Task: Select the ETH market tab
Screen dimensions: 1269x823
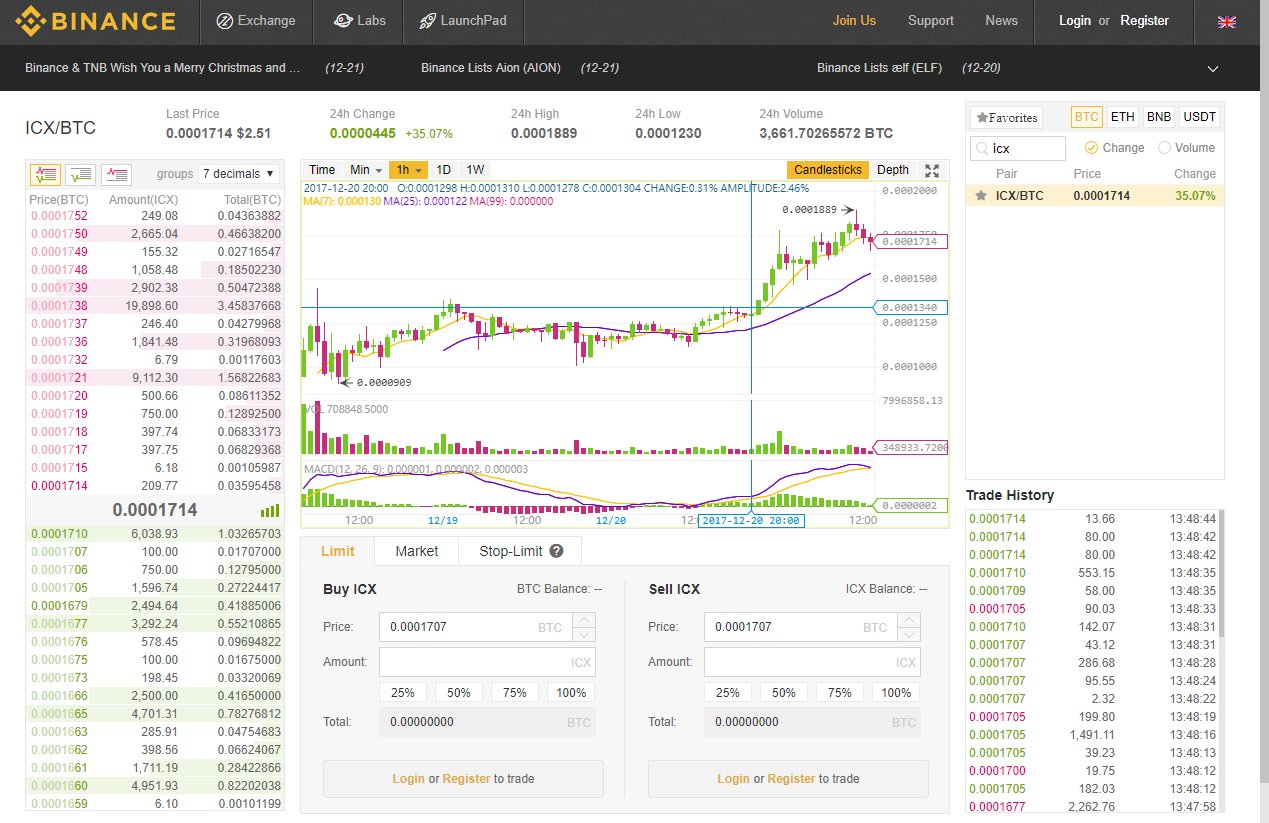Action: point(1123,117)
